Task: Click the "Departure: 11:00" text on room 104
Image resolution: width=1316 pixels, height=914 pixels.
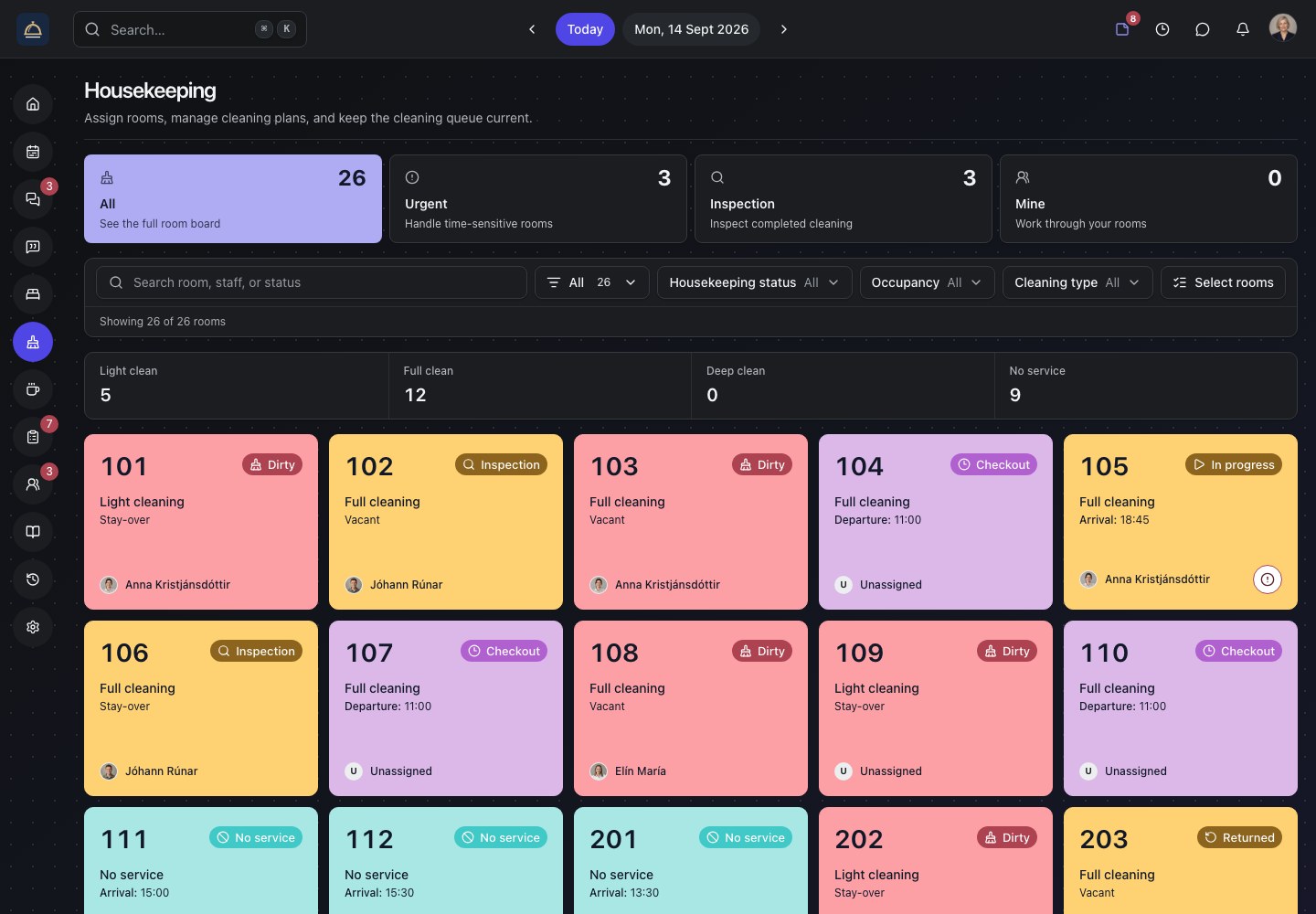Action: tap(877, 520)
